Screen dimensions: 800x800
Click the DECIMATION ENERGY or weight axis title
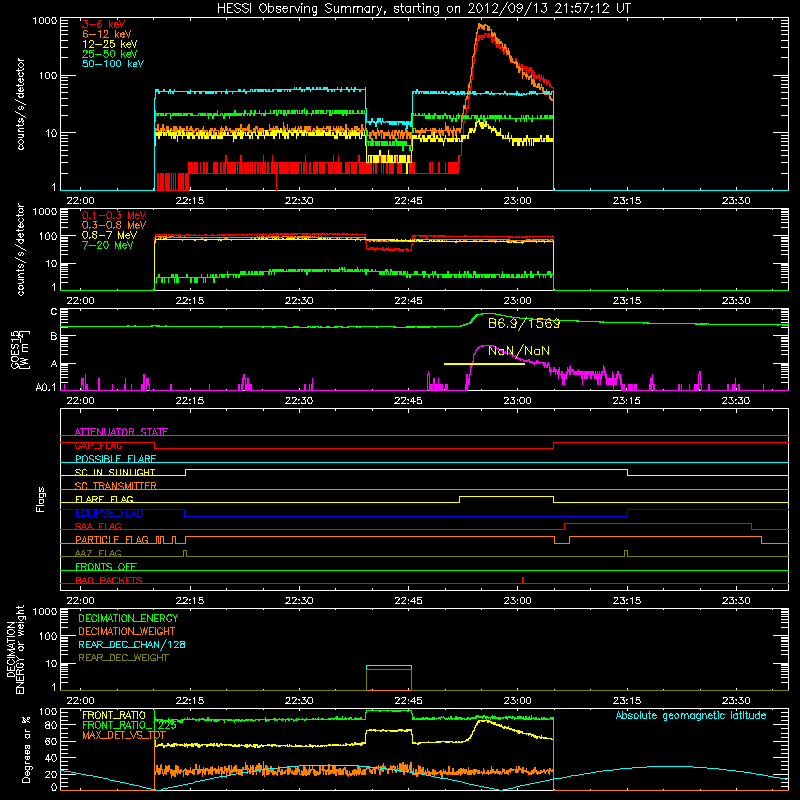click(x=15, y=649)
